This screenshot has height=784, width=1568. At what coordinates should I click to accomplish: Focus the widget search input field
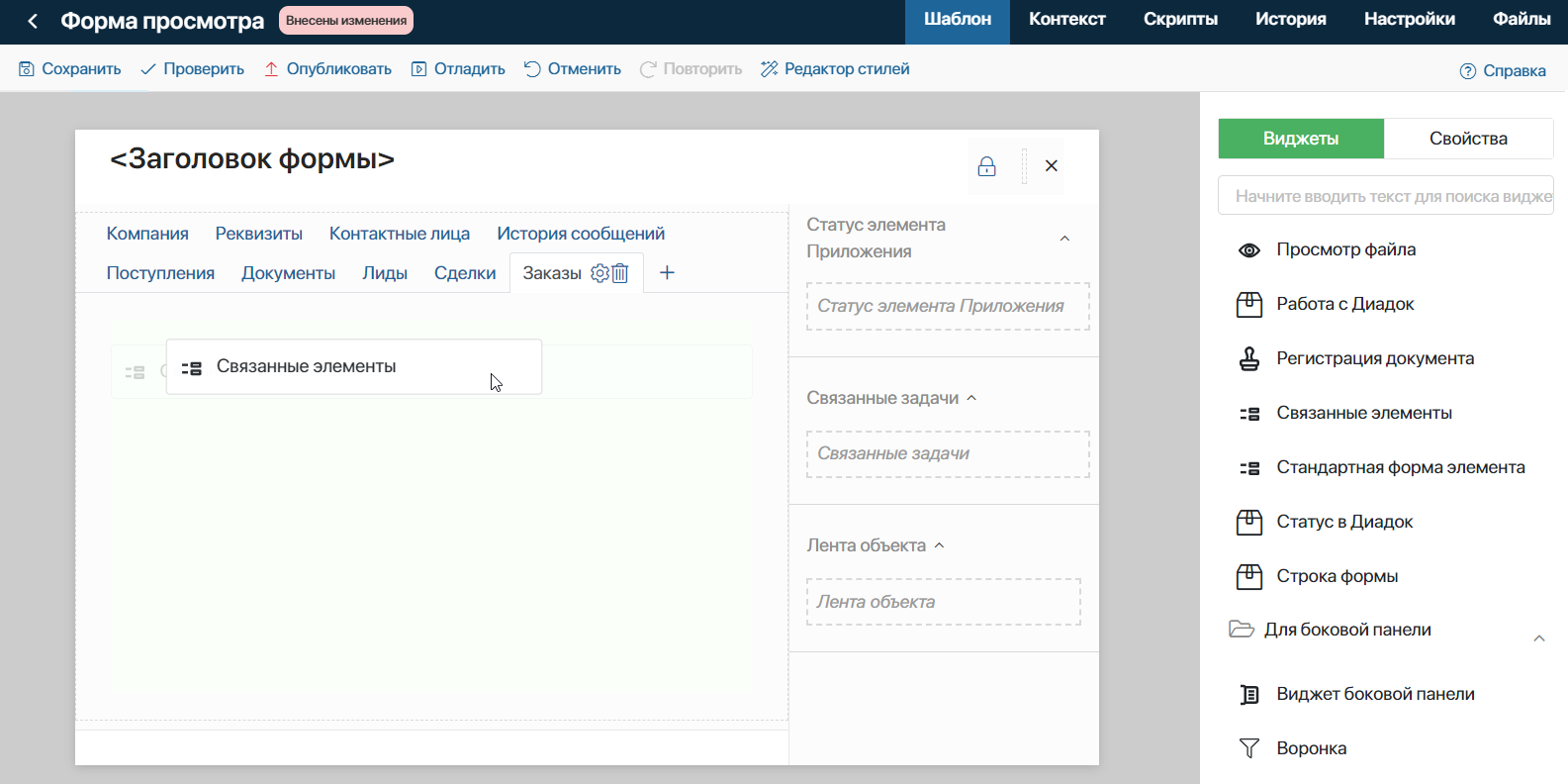tap(1386, 196)
